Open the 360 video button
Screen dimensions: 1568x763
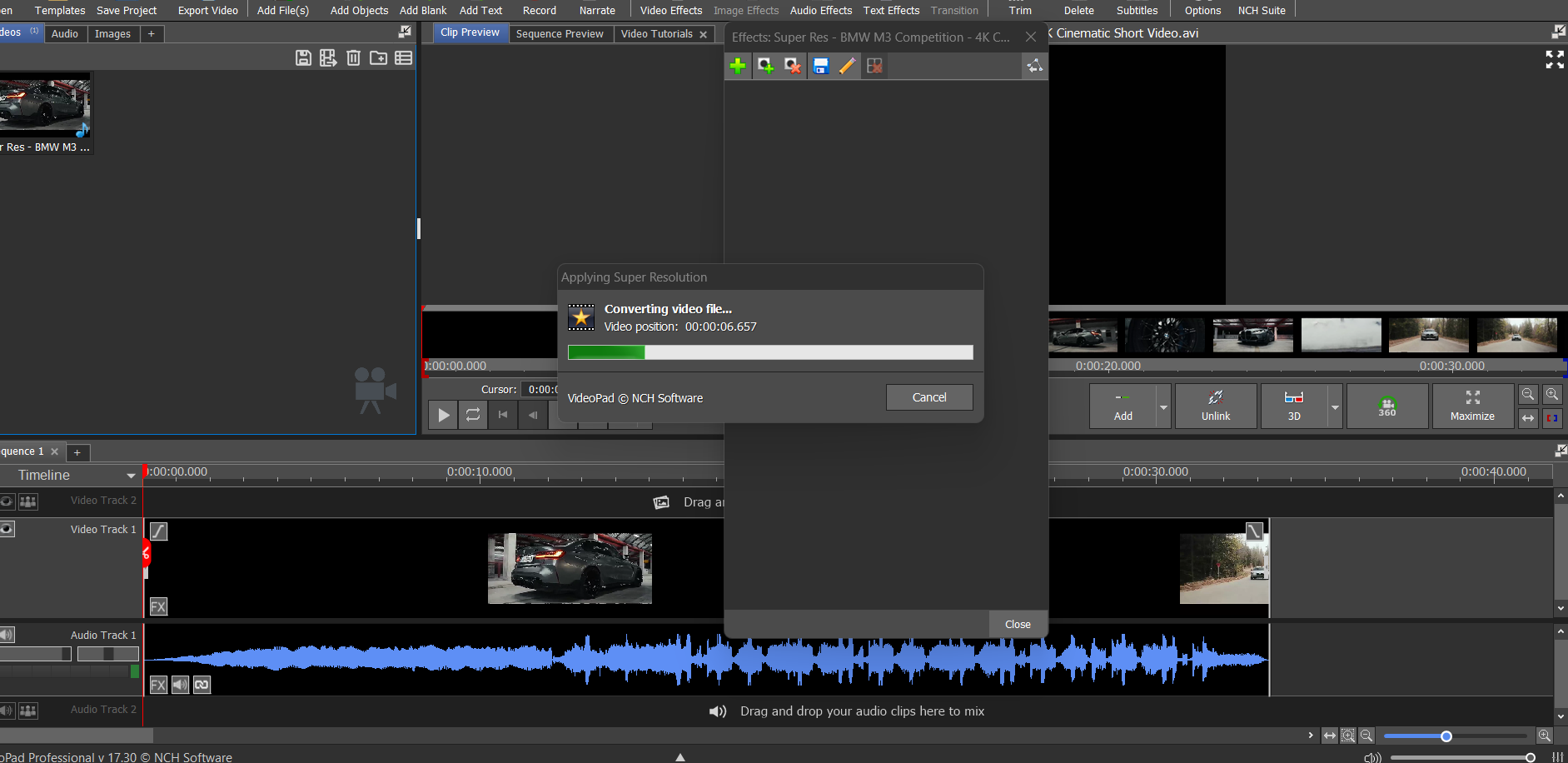click(1386, 406)
